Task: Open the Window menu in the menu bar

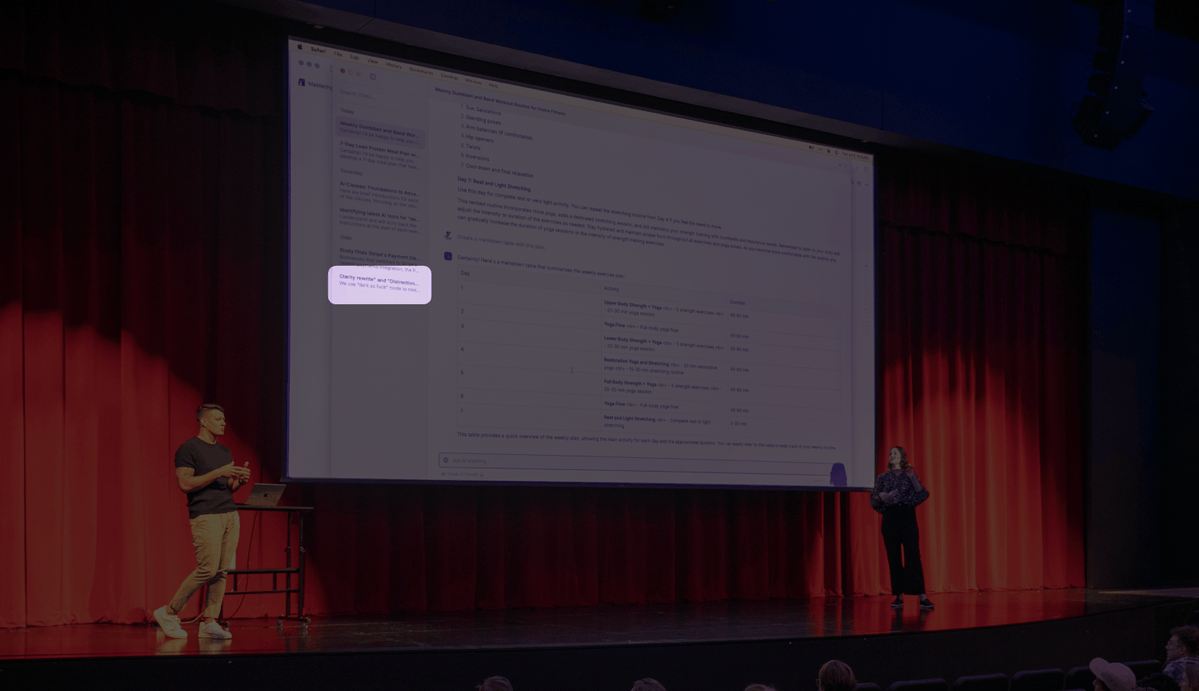Action: coord(473,81)
